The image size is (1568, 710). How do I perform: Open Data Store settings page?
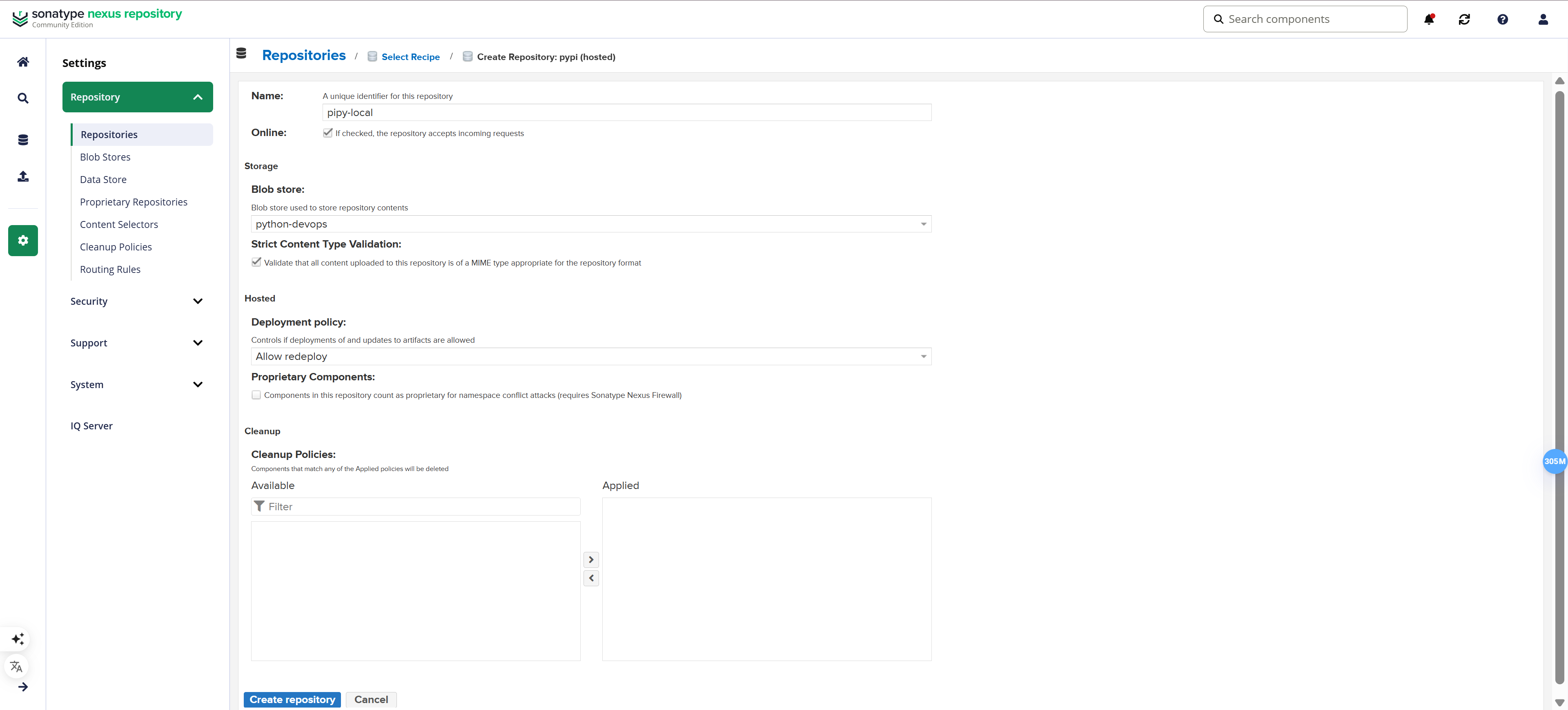(x=103, y=180)
